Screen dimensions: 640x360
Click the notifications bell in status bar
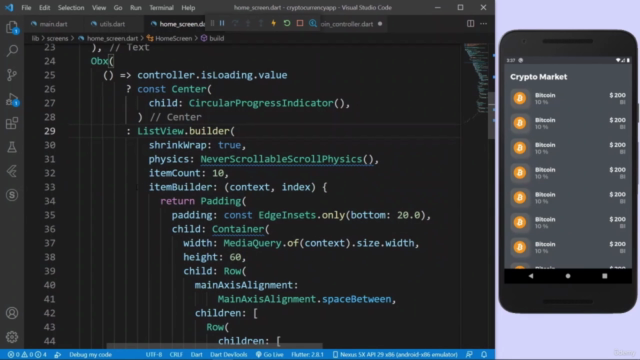[484, 354]
